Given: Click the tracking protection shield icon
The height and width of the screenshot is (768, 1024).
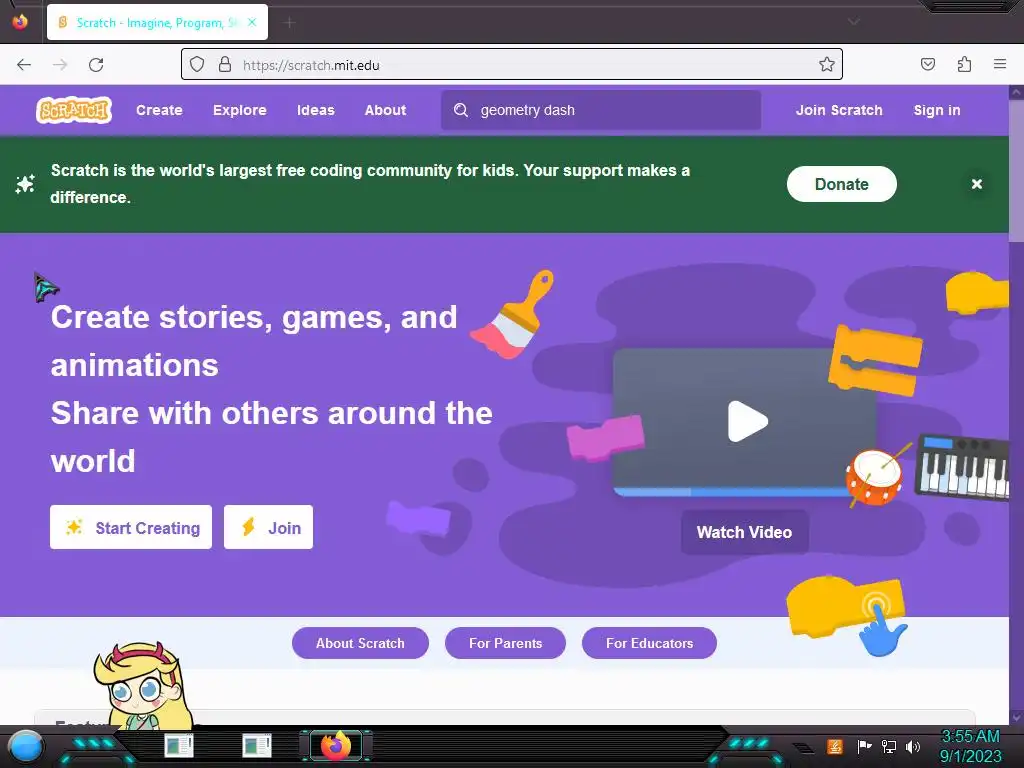Looking at the screenshot, I should pyautogui.click(x=197, y=65).
